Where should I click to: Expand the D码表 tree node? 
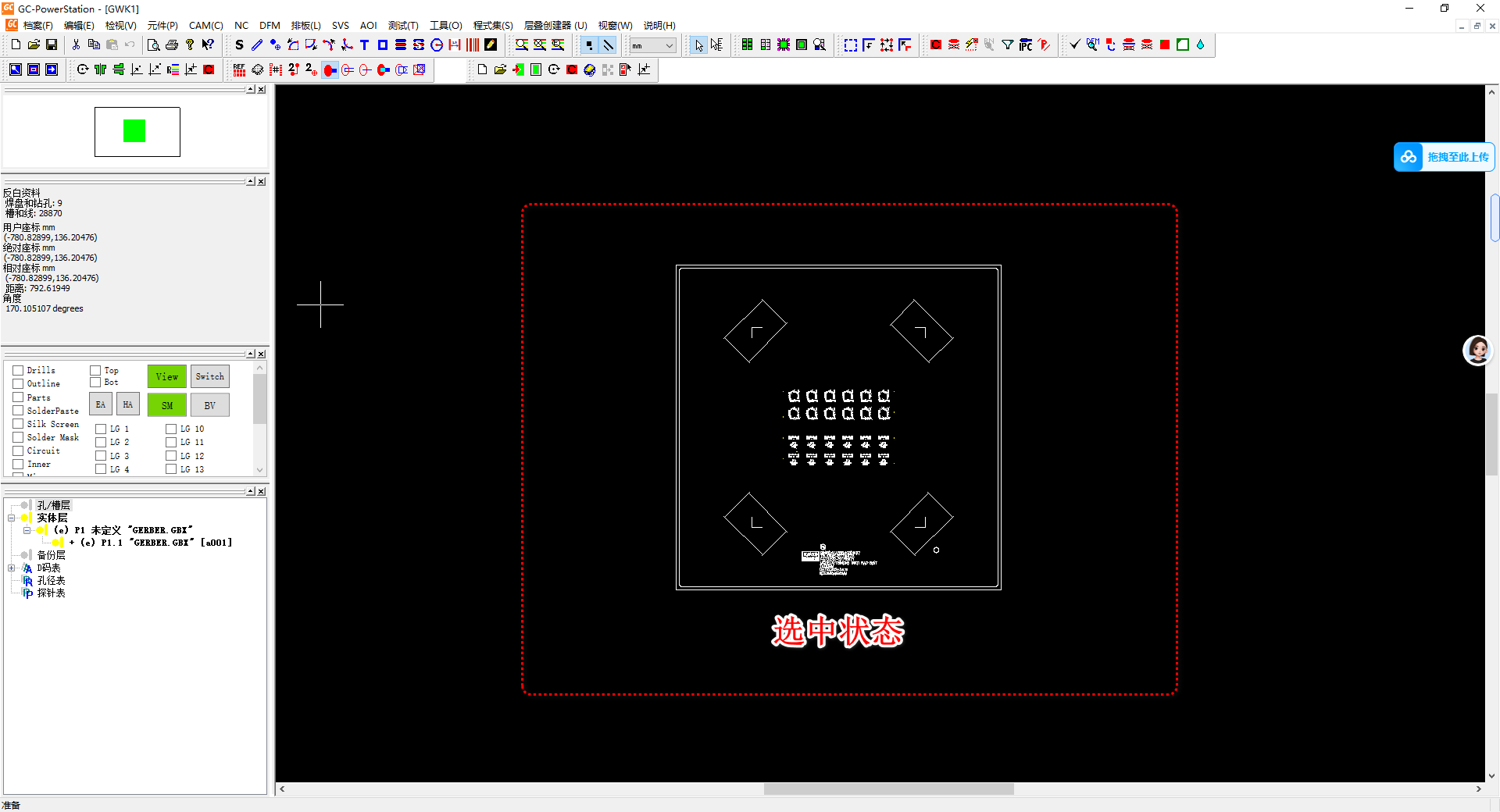[x=12, y=568]
